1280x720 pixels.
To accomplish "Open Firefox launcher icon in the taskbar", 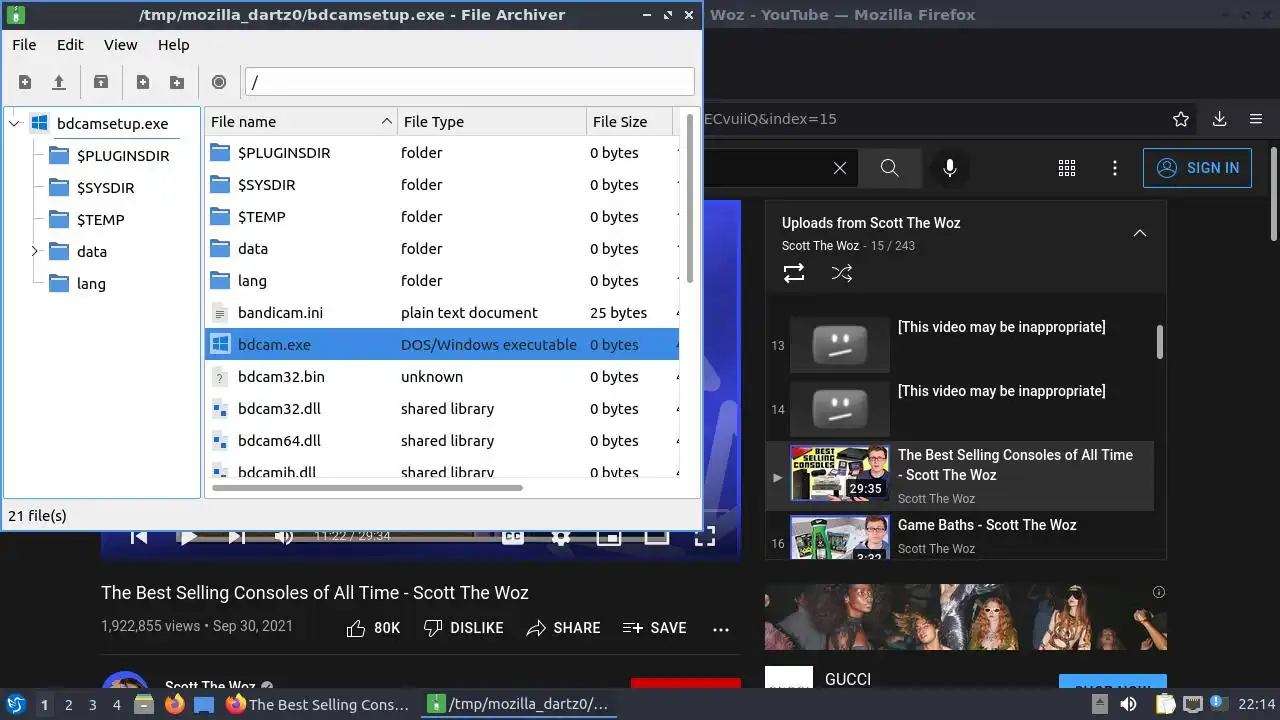I will tap(175, 705).
